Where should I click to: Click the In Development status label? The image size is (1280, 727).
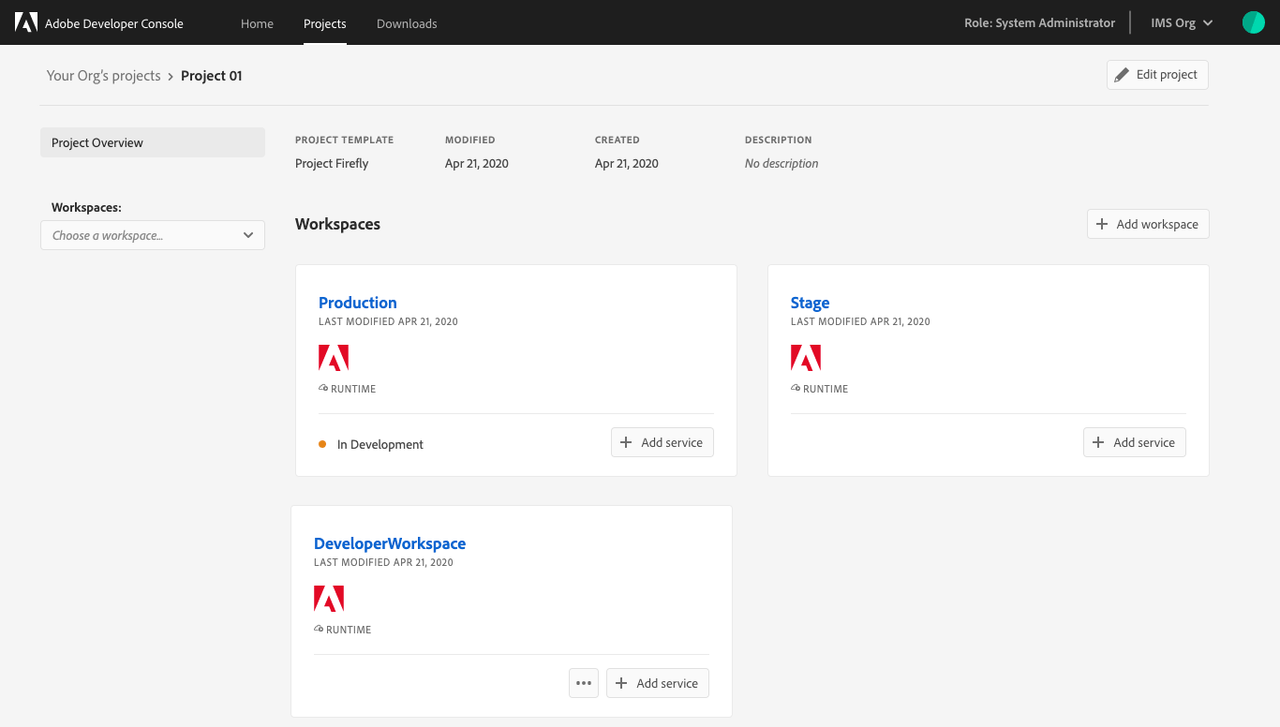[x=380, y=444]
